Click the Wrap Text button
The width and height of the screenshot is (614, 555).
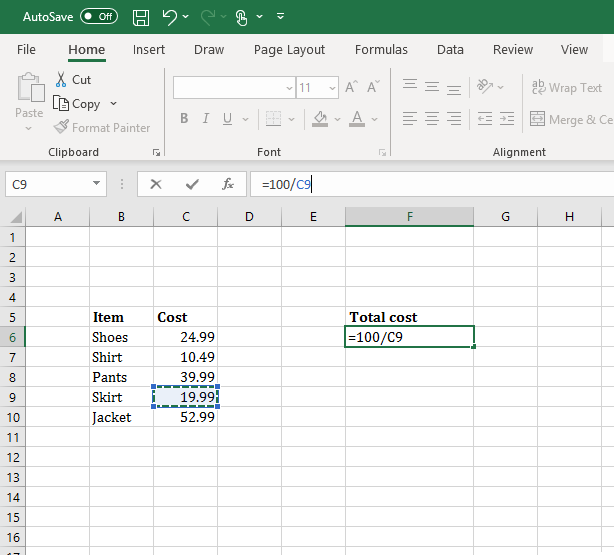click(x=567, y=88)
